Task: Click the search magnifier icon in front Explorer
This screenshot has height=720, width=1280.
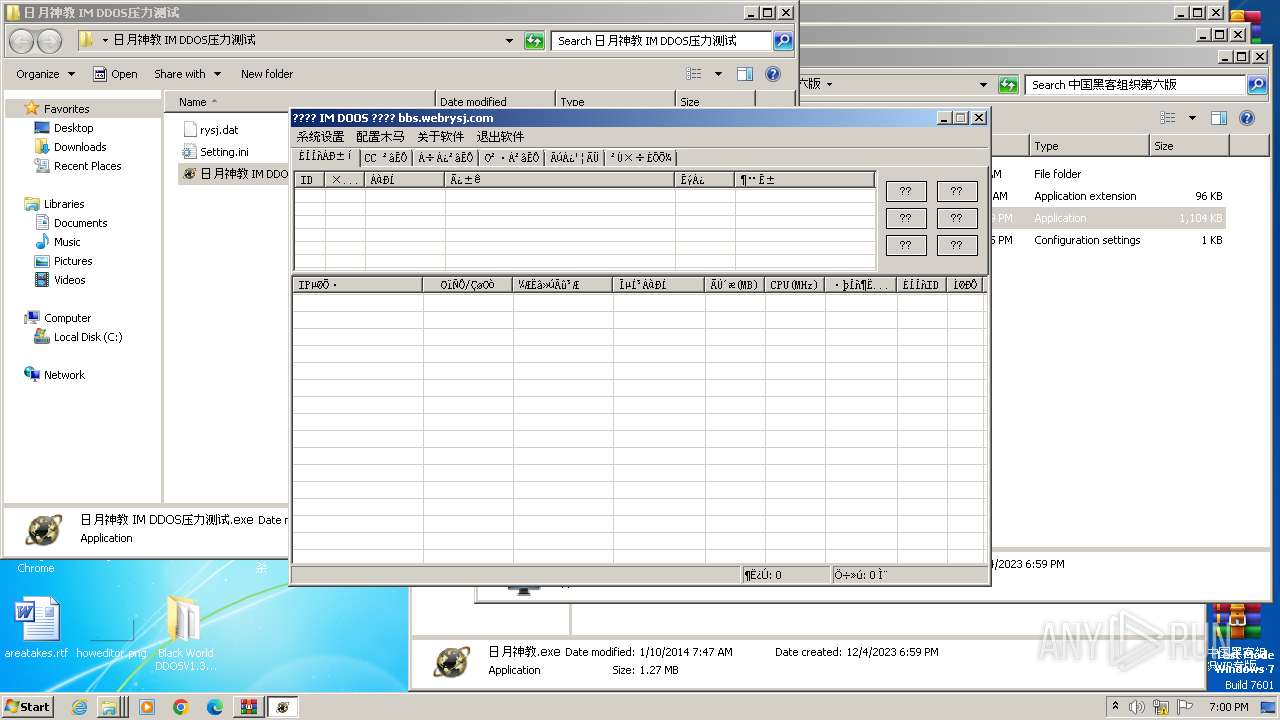Action: (x=783, y=41)
